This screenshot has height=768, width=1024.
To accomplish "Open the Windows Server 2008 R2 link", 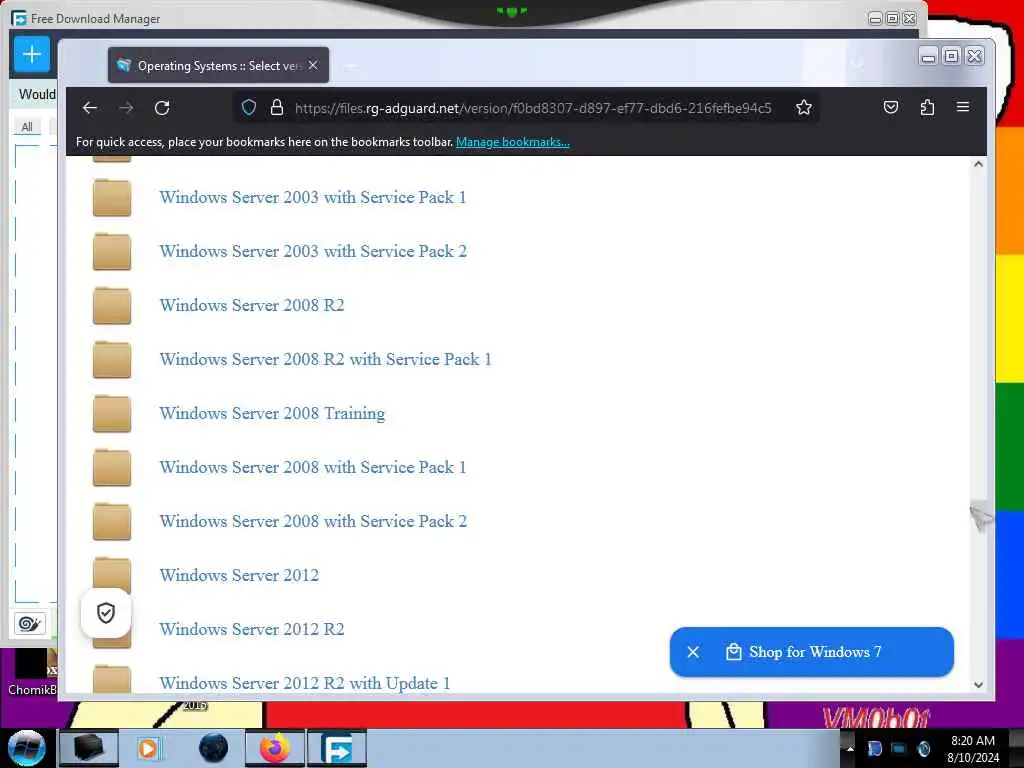I will (x=251, y=305).
